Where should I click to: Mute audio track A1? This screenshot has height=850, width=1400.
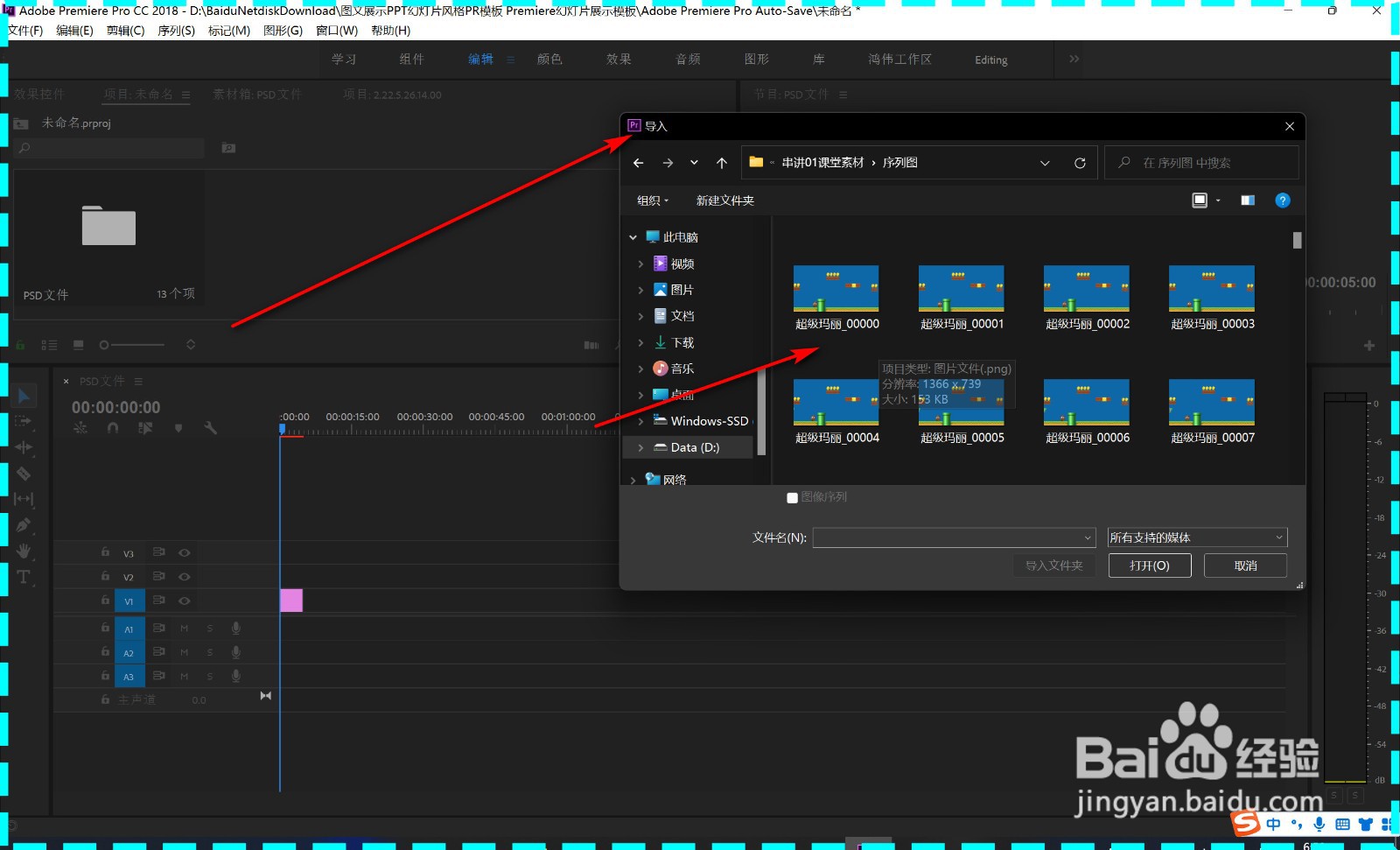pyautogui.click(x=185, y=629)
